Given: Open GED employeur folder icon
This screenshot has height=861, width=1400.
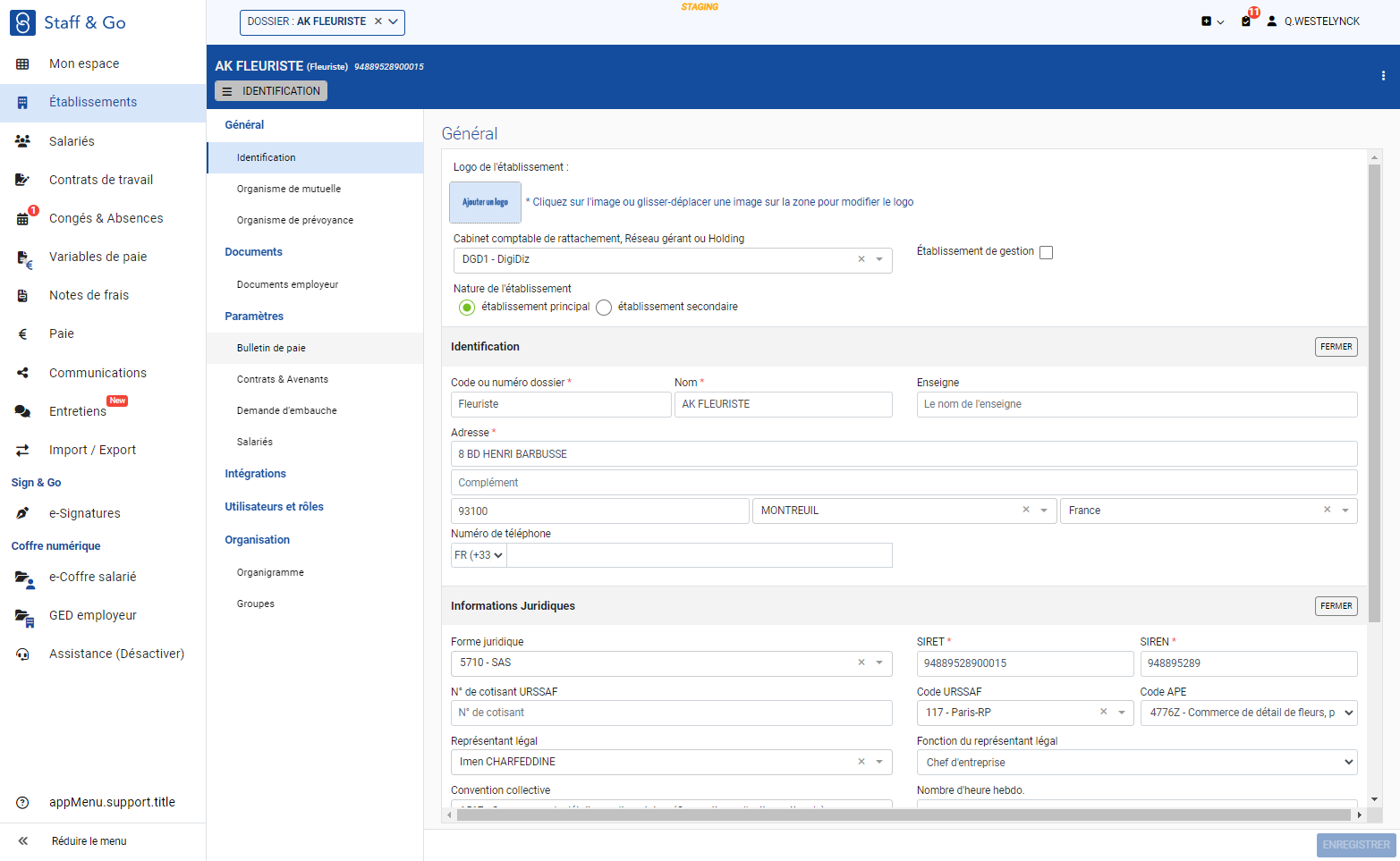Looking at the screenshot, I should click(x=24, y=617).
